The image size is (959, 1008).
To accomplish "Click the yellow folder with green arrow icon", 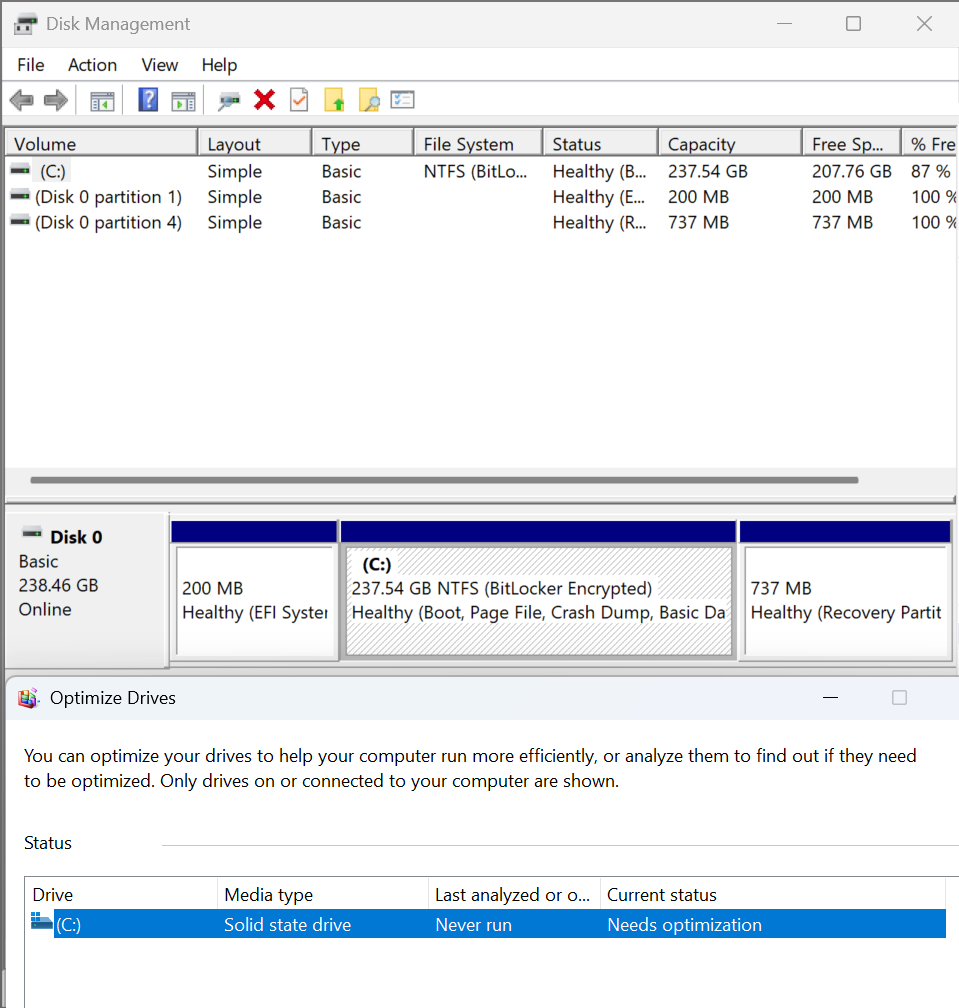I will click(334, 100).
